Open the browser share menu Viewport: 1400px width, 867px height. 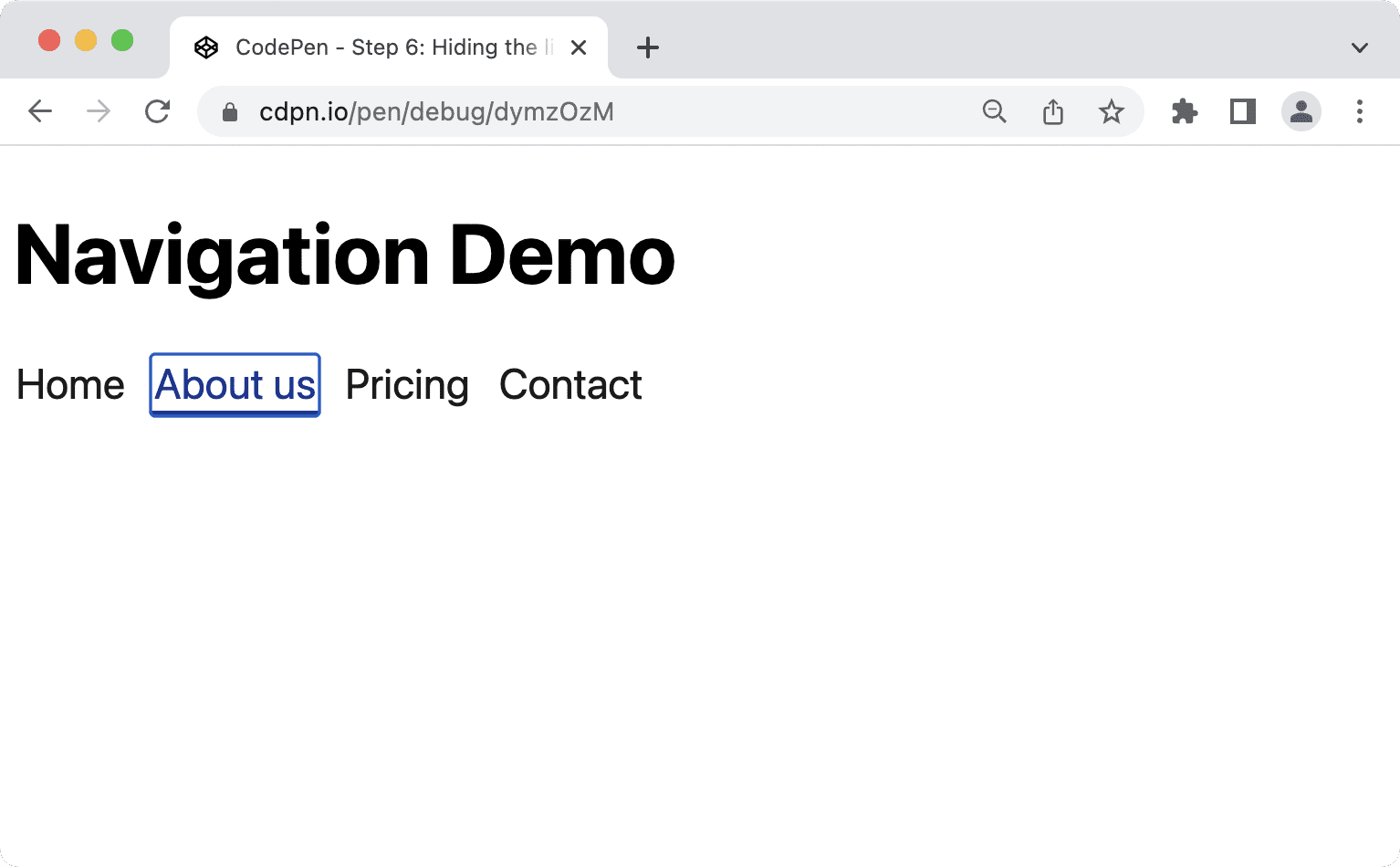coord(1053,111)
